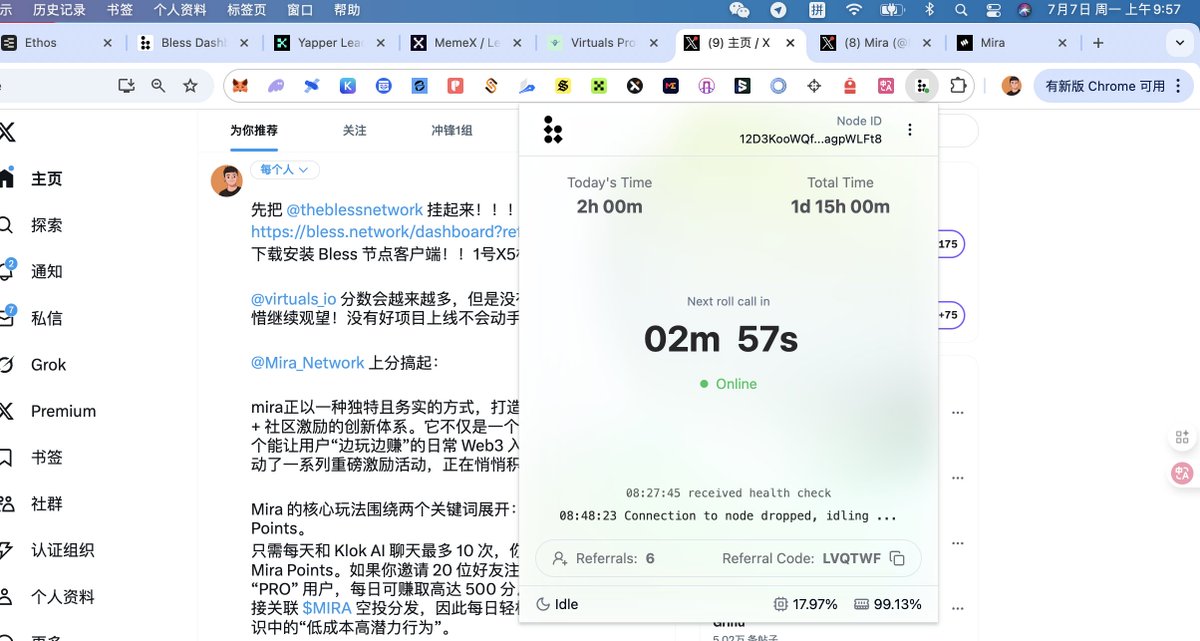Open WeChat from the macOS menu bar

(x=740, y=10)
